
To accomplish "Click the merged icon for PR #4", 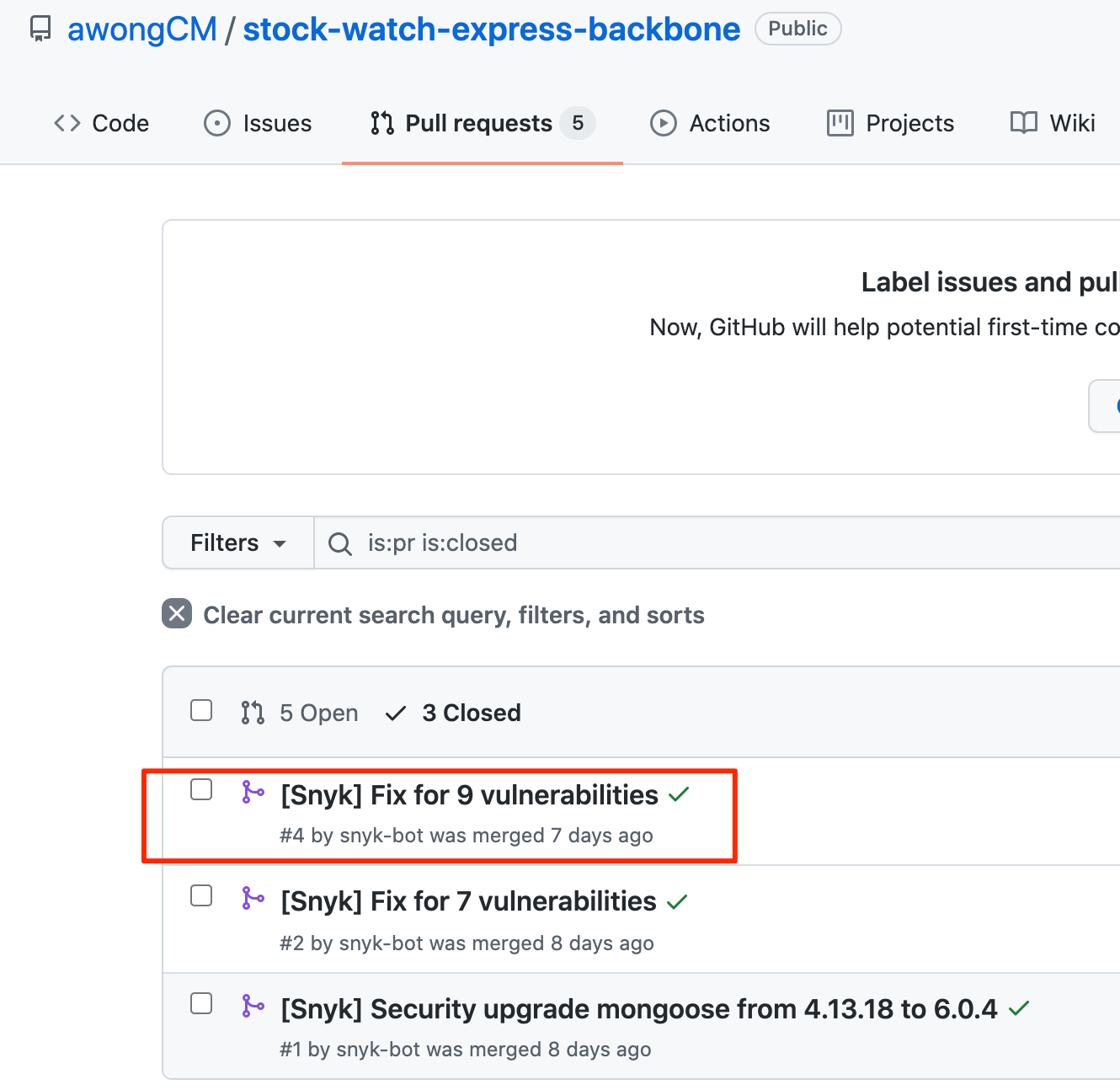I will click(x=253, y=793).
